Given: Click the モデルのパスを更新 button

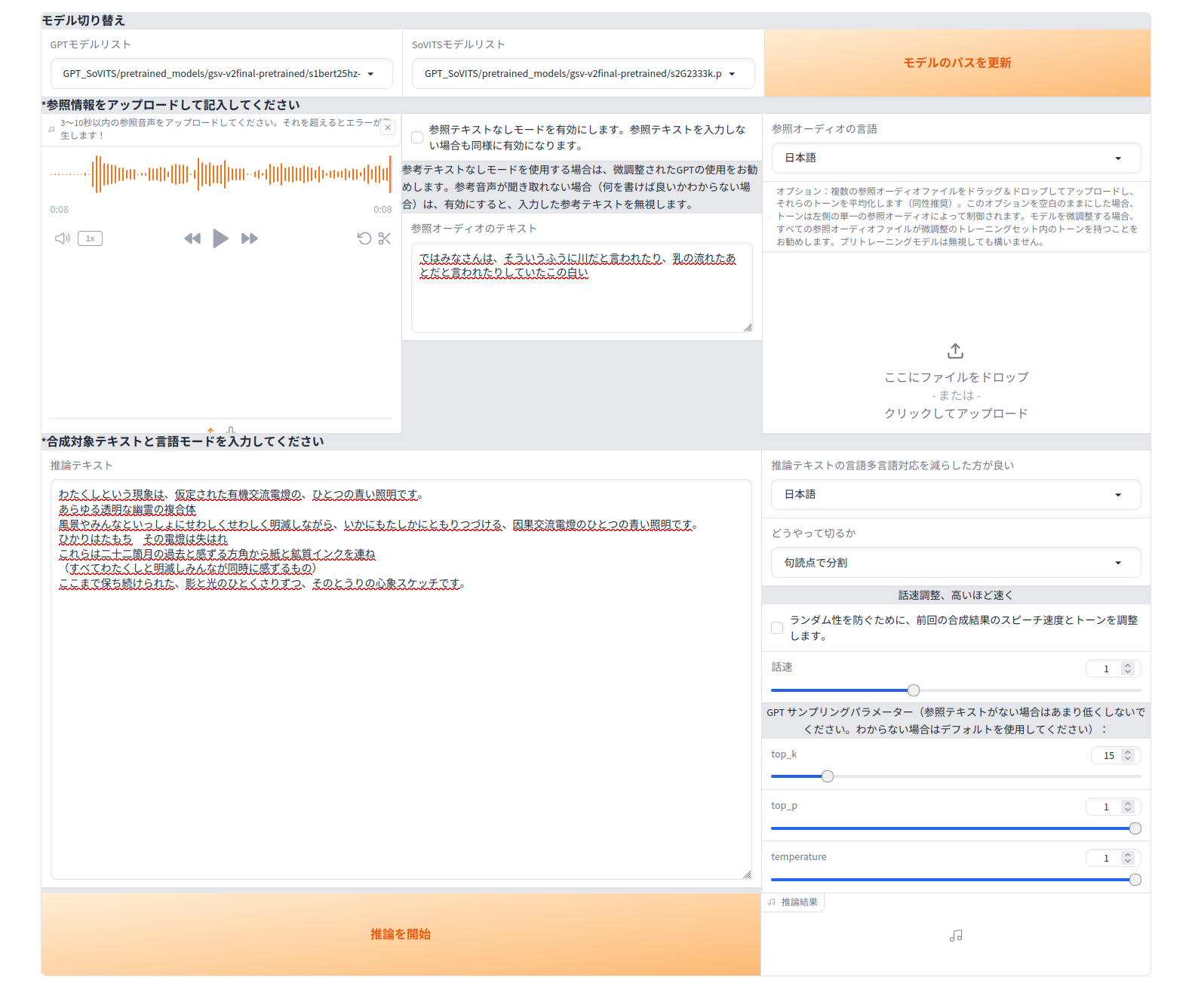Looking at the screenshot, I should click(x=957, y=63).
